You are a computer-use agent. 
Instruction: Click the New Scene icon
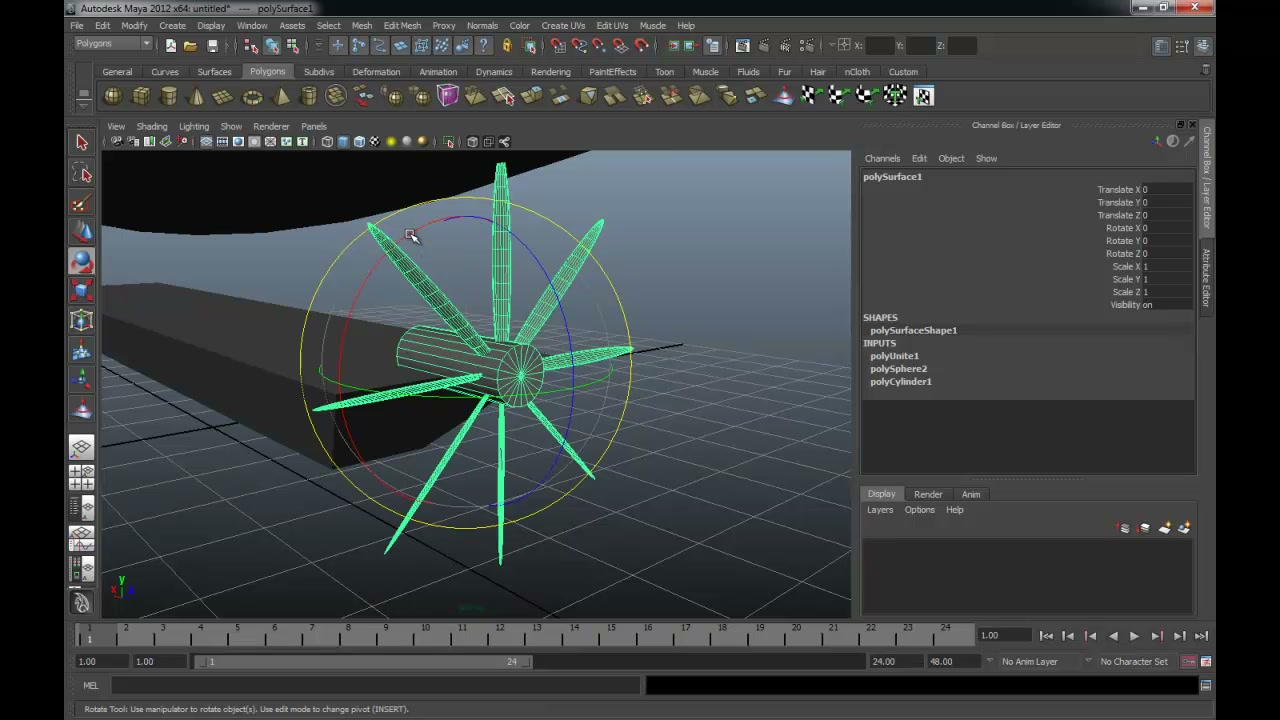[x=170, y=46]
